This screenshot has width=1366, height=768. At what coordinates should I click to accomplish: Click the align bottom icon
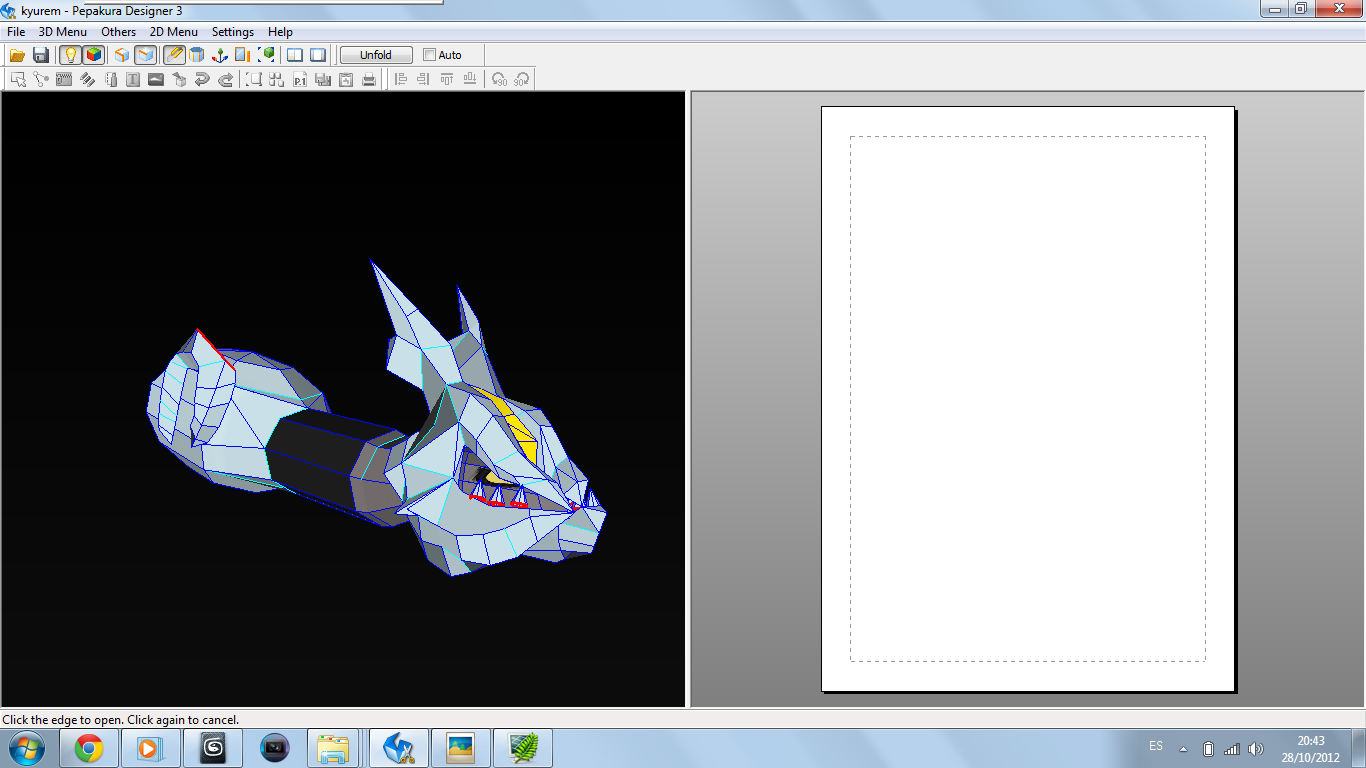(469, 79)
